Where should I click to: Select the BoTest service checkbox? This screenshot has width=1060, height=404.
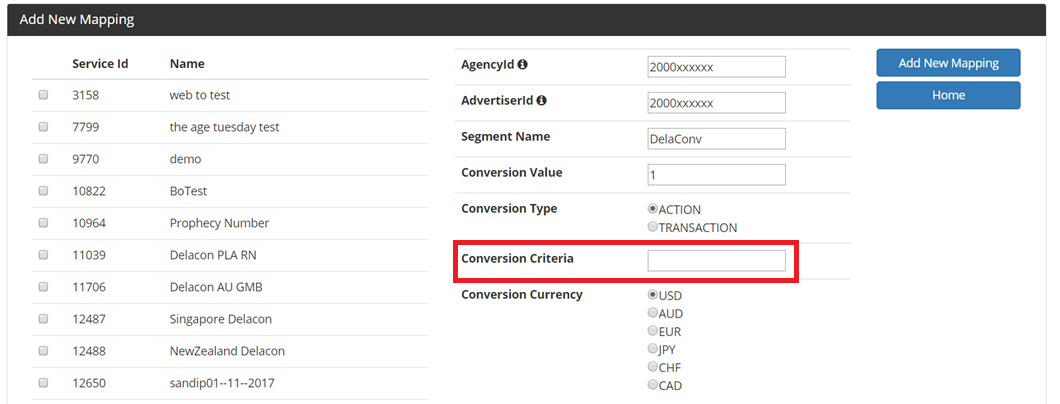click(x=43, y=191)
